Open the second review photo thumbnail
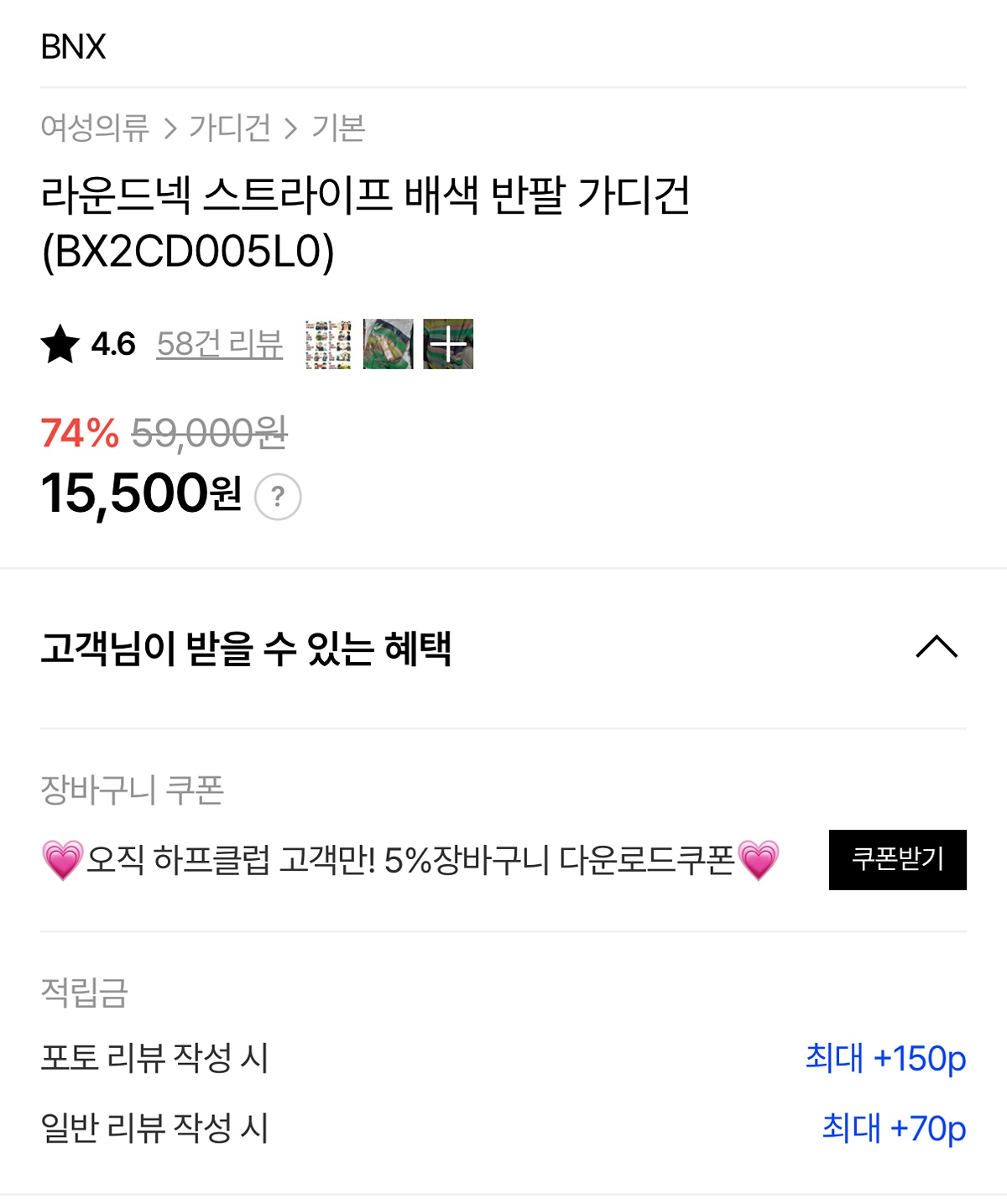This screenshot has height=1204, width=1007. (389, 344)
